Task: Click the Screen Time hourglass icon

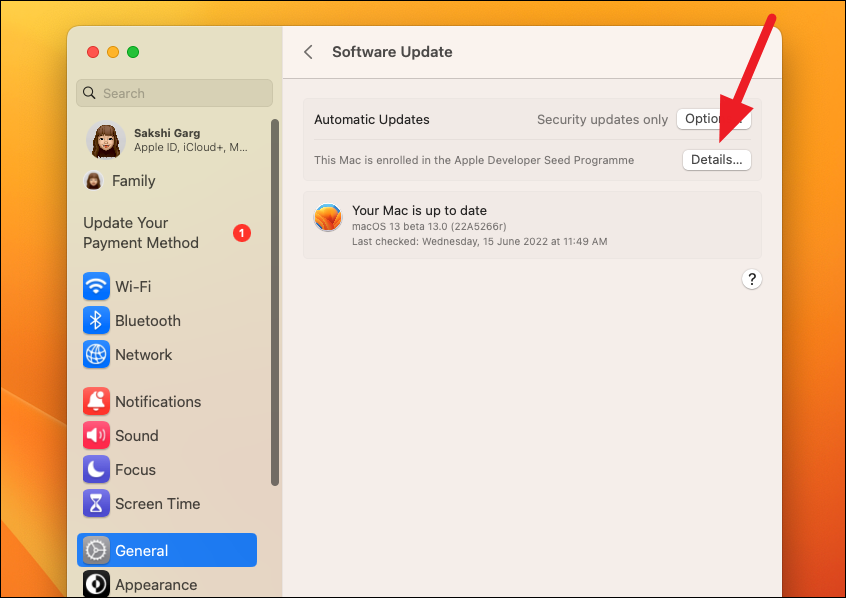Action: (x=96, y=503)
